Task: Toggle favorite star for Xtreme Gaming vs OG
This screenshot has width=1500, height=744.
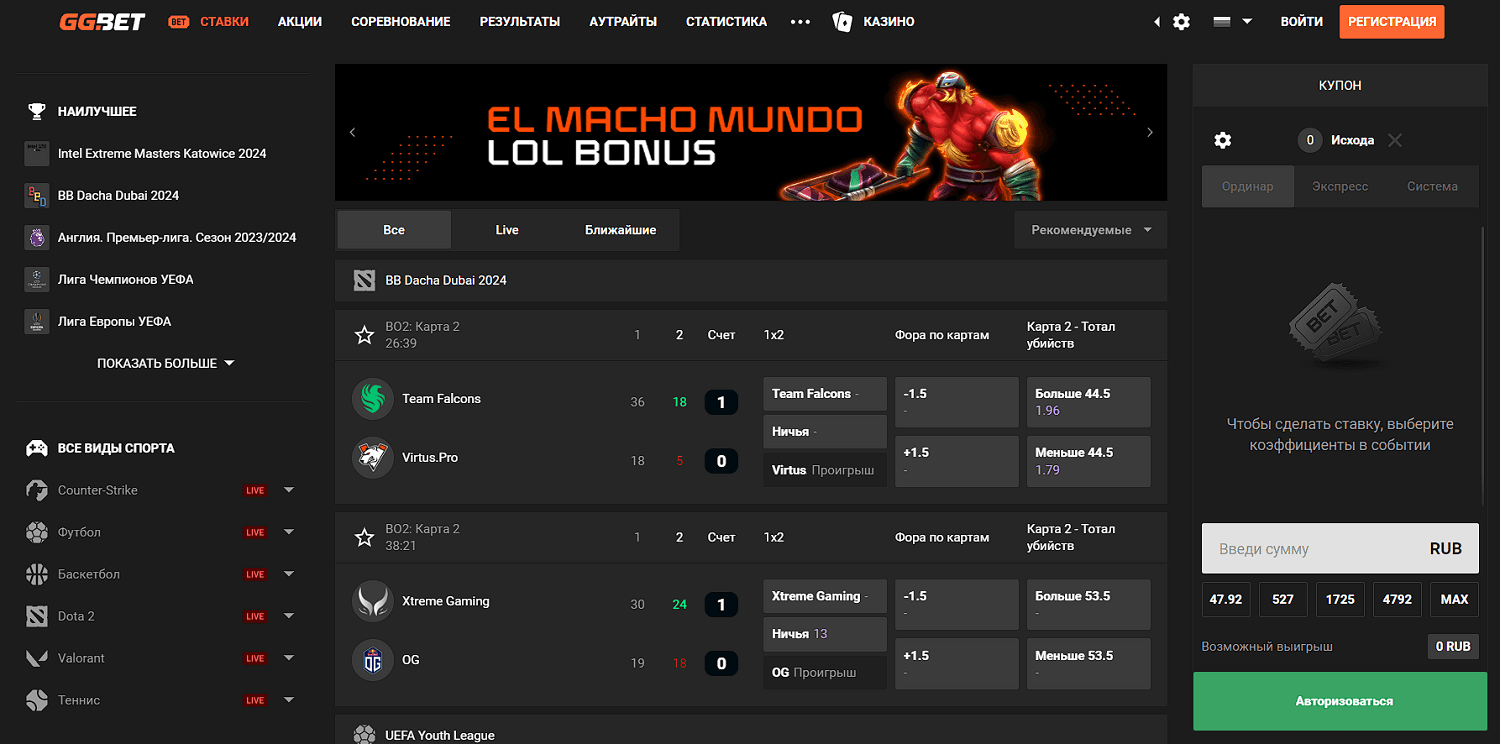Action: tap(365, 537)
